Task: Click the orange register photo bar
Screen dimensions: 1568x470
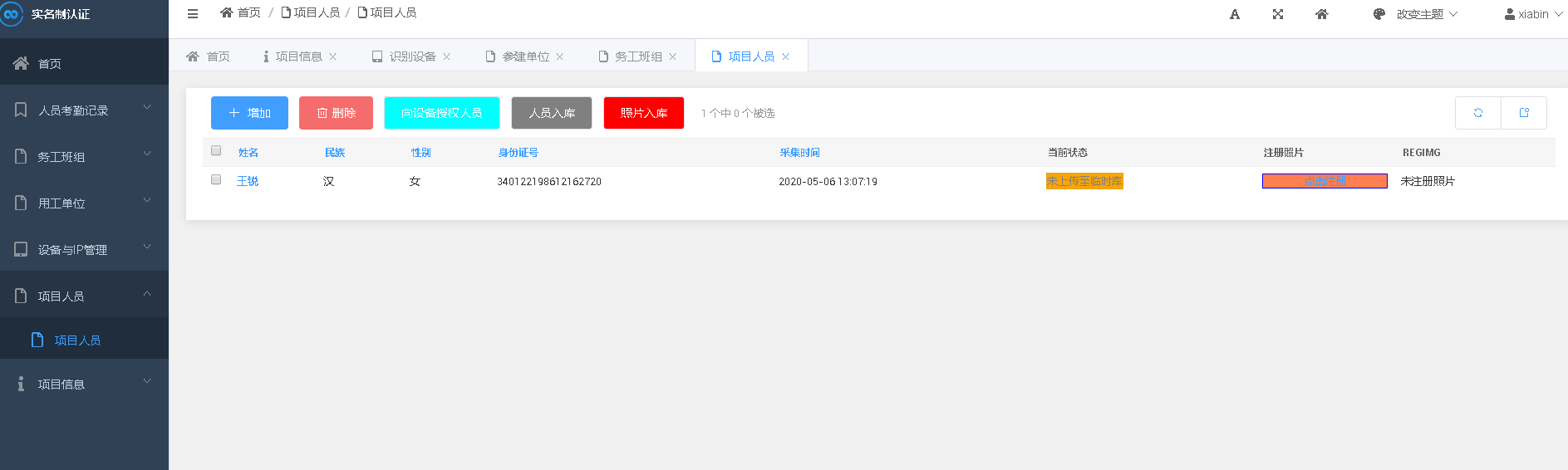Action: (x=1325, y=181)
